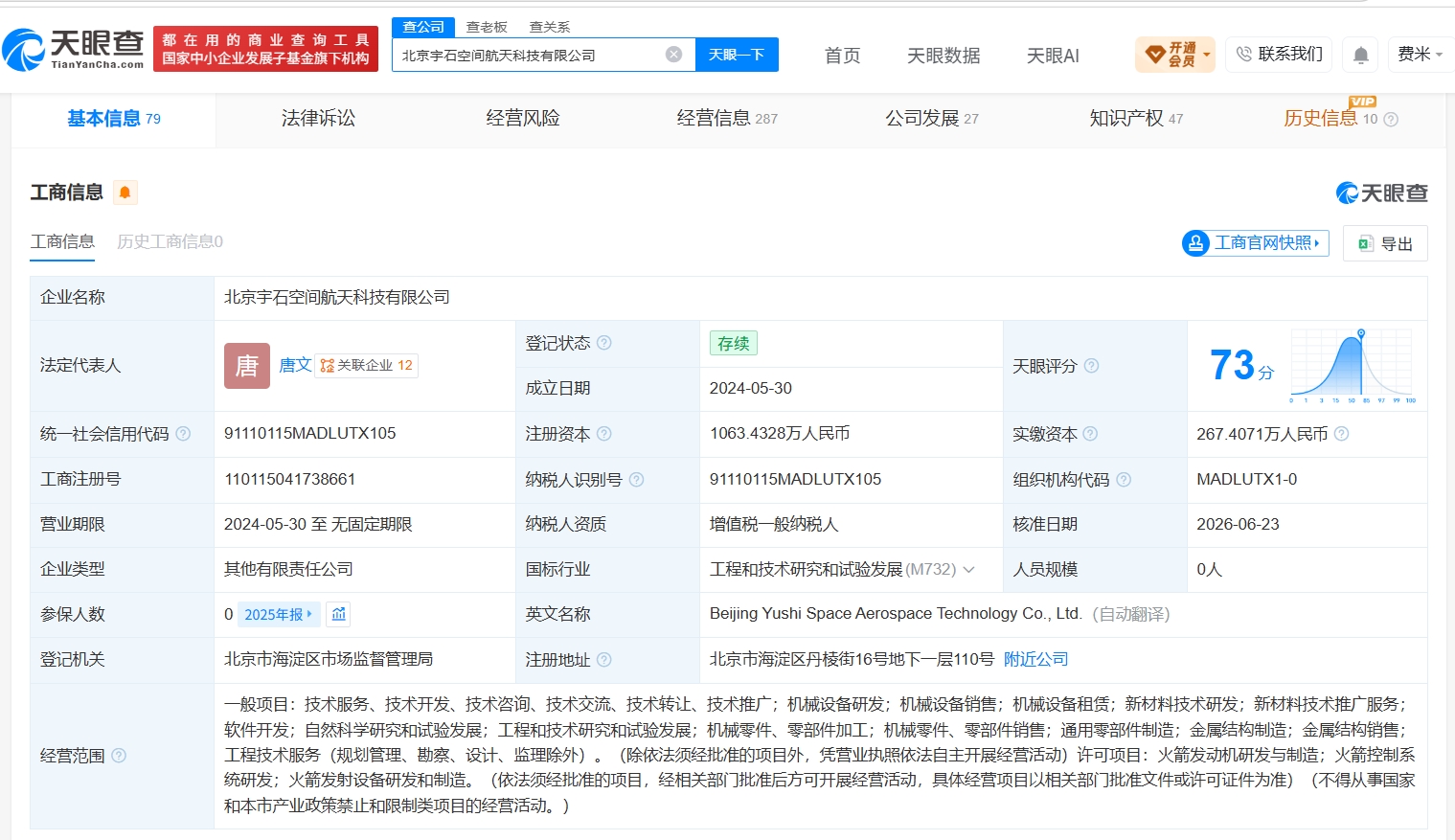
Task: Open 天眼AI in top navigation
Action: pos(1053,56)
